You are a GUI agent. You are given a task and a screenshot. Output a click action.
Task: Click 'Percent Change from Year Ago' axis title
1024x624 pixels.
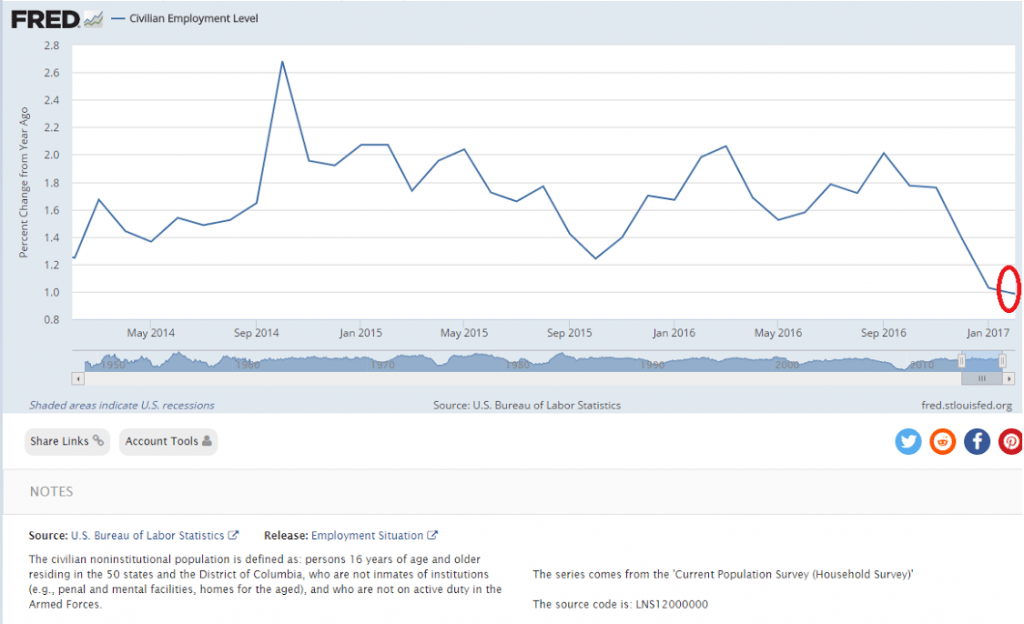[x=24, y=182]
